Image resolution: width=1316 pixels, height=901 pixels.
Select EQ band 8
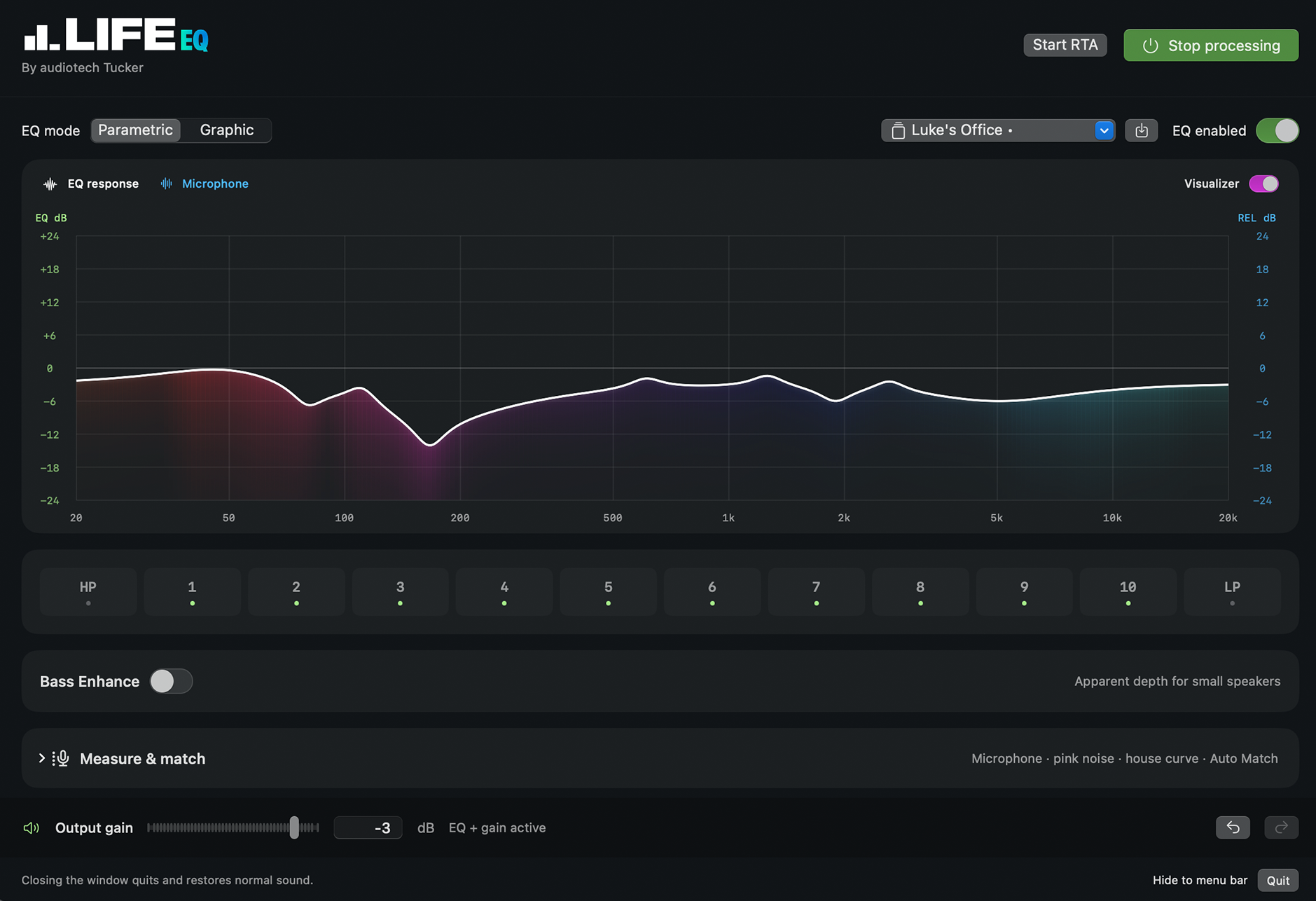[920, 592]
